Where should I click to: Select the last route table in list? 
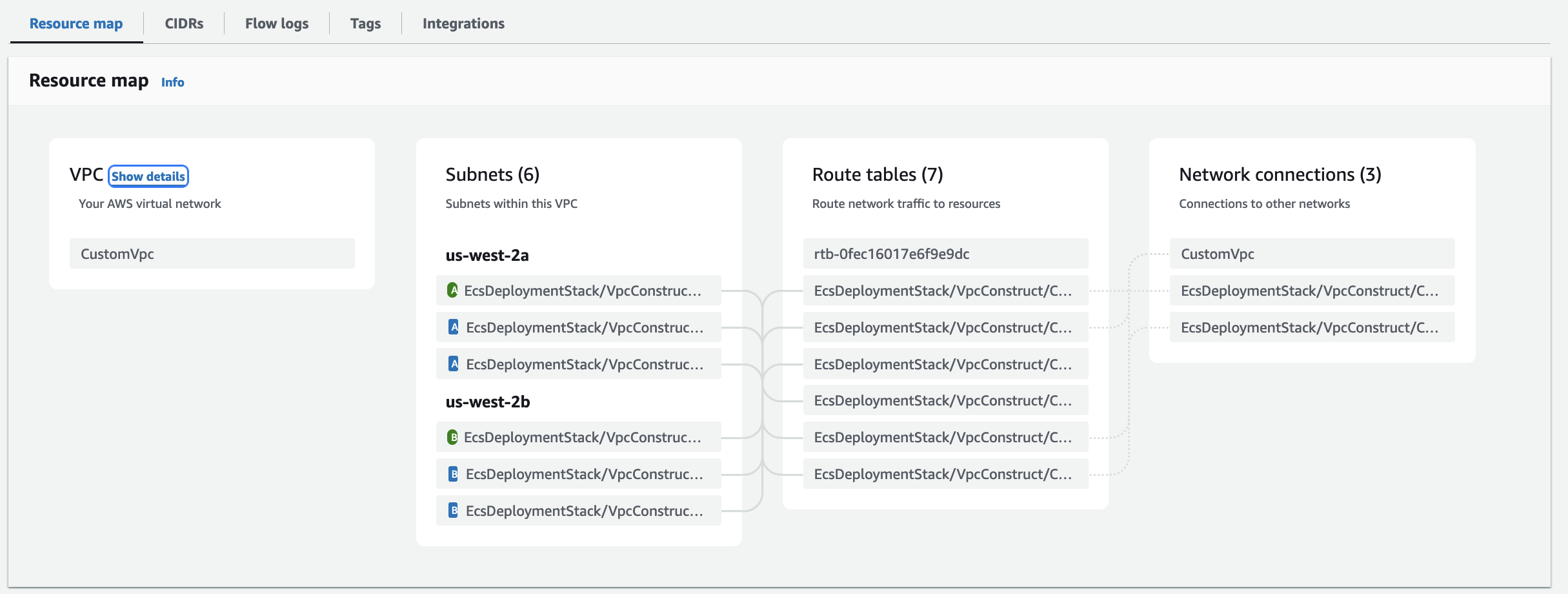[x=945, y=474]
